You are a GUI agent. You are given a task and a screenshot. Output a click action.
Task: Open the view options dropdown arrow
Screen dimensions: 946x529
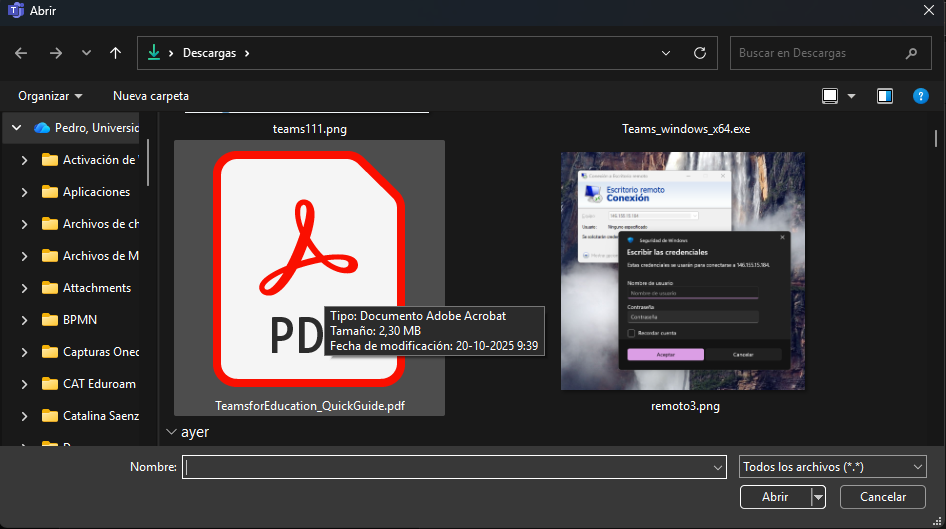(x=852, y=96)
